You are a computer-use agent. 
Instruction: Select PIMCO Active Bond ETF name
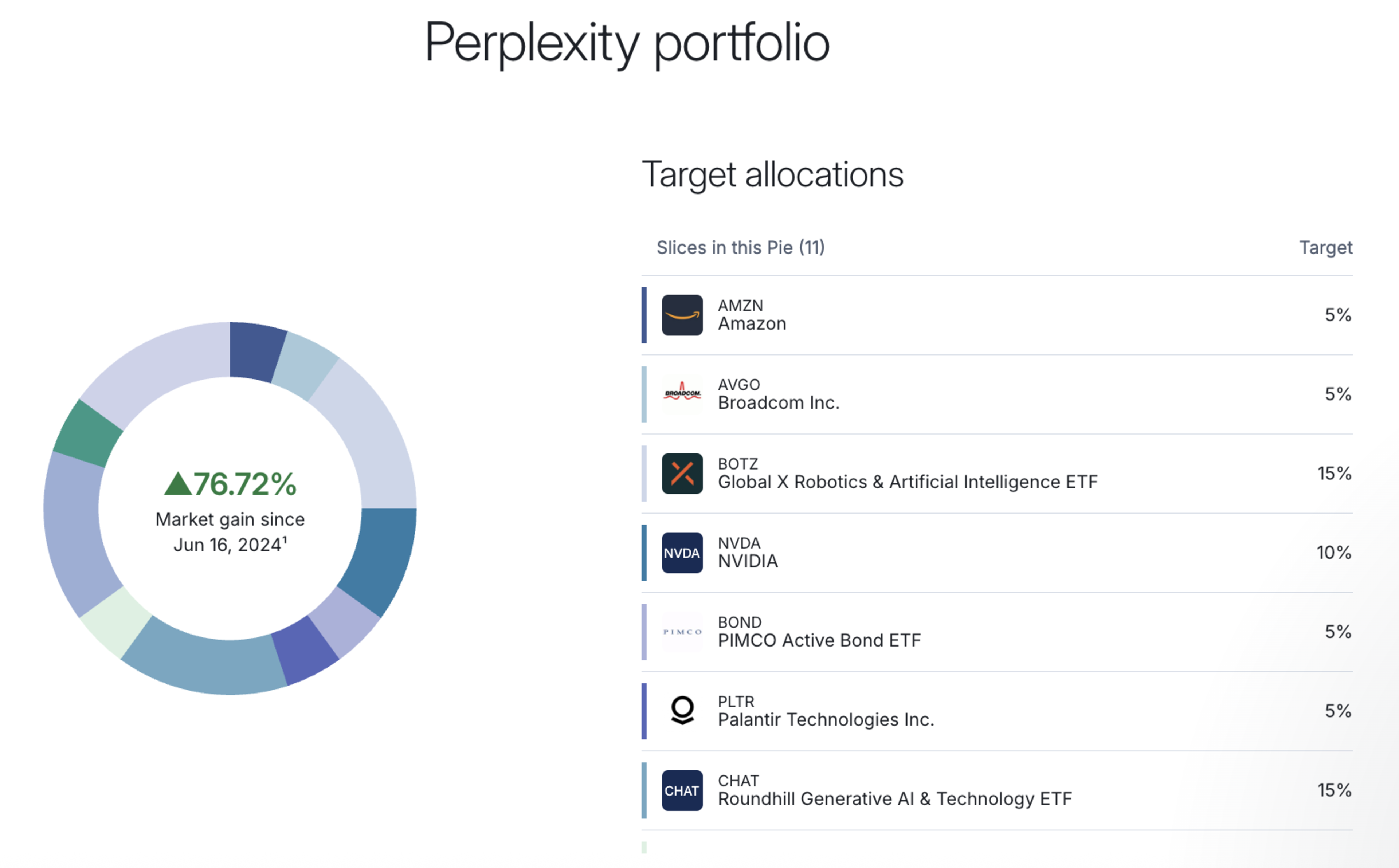click(819, 641)
